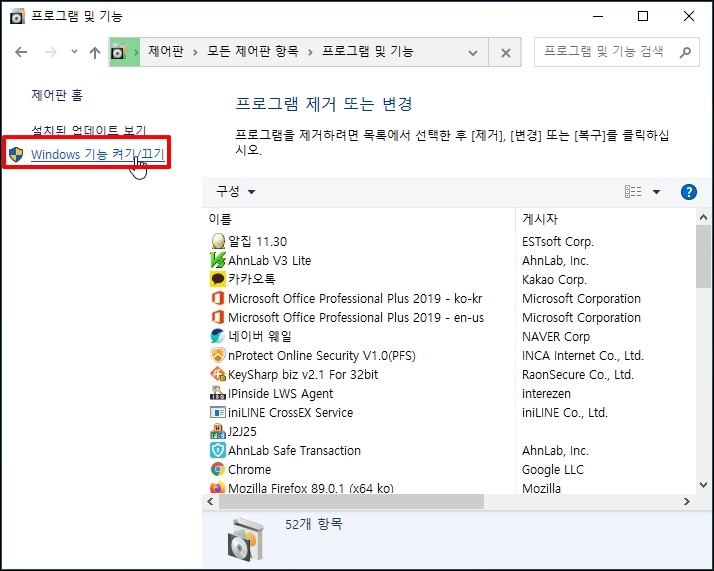This screenshot has height=571, width=714.
Task: Open the 제어판 홈 link
Action: click(57, 95)
